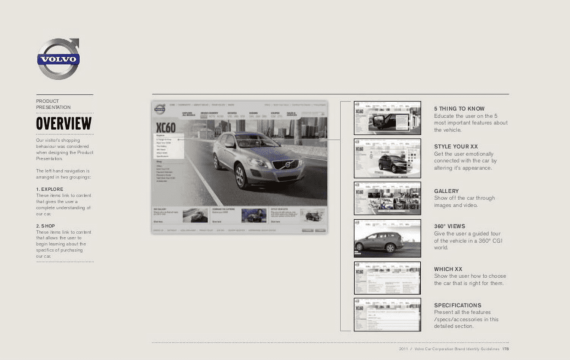
Task: Click the small Volvo logo in website mockup
Action: pyautogui.click(x=160, y=109)
